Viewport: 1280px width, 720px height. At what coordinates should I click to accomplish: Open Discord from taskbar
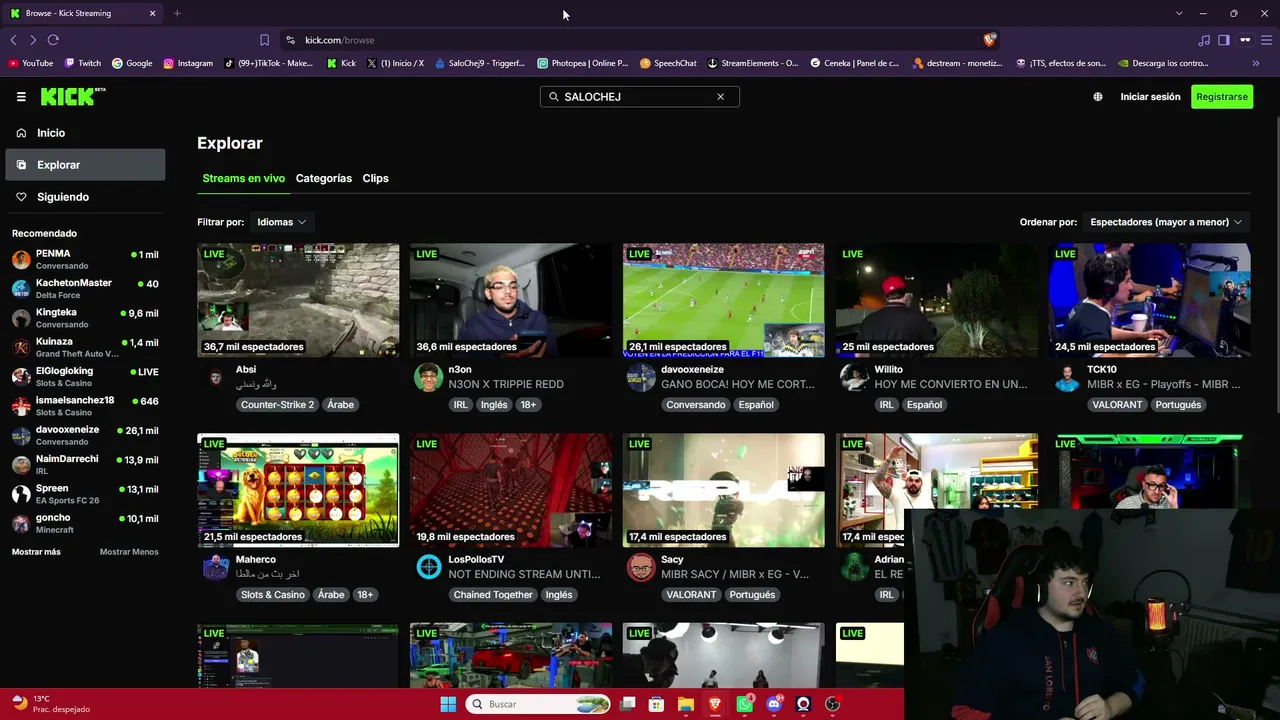[773, 704]
